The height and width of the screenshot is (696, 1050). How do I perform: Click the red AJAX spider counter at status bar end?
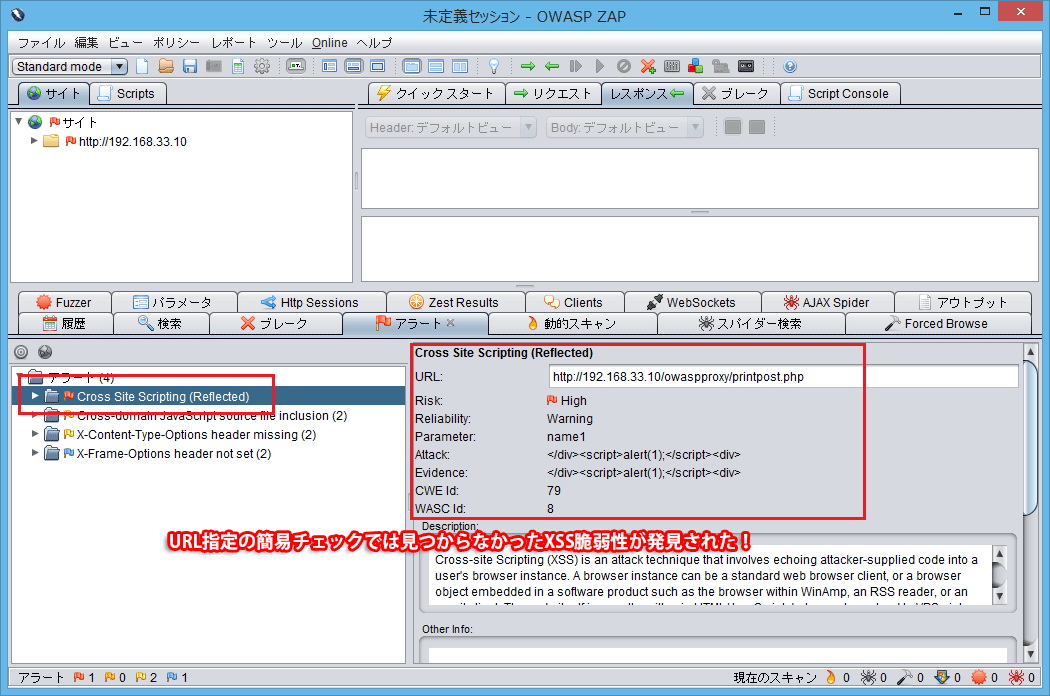click(1022, 678)
